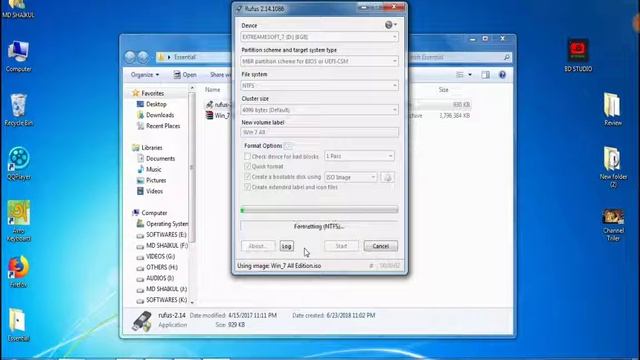Select Recent Places under Favorites

(163, 126)
